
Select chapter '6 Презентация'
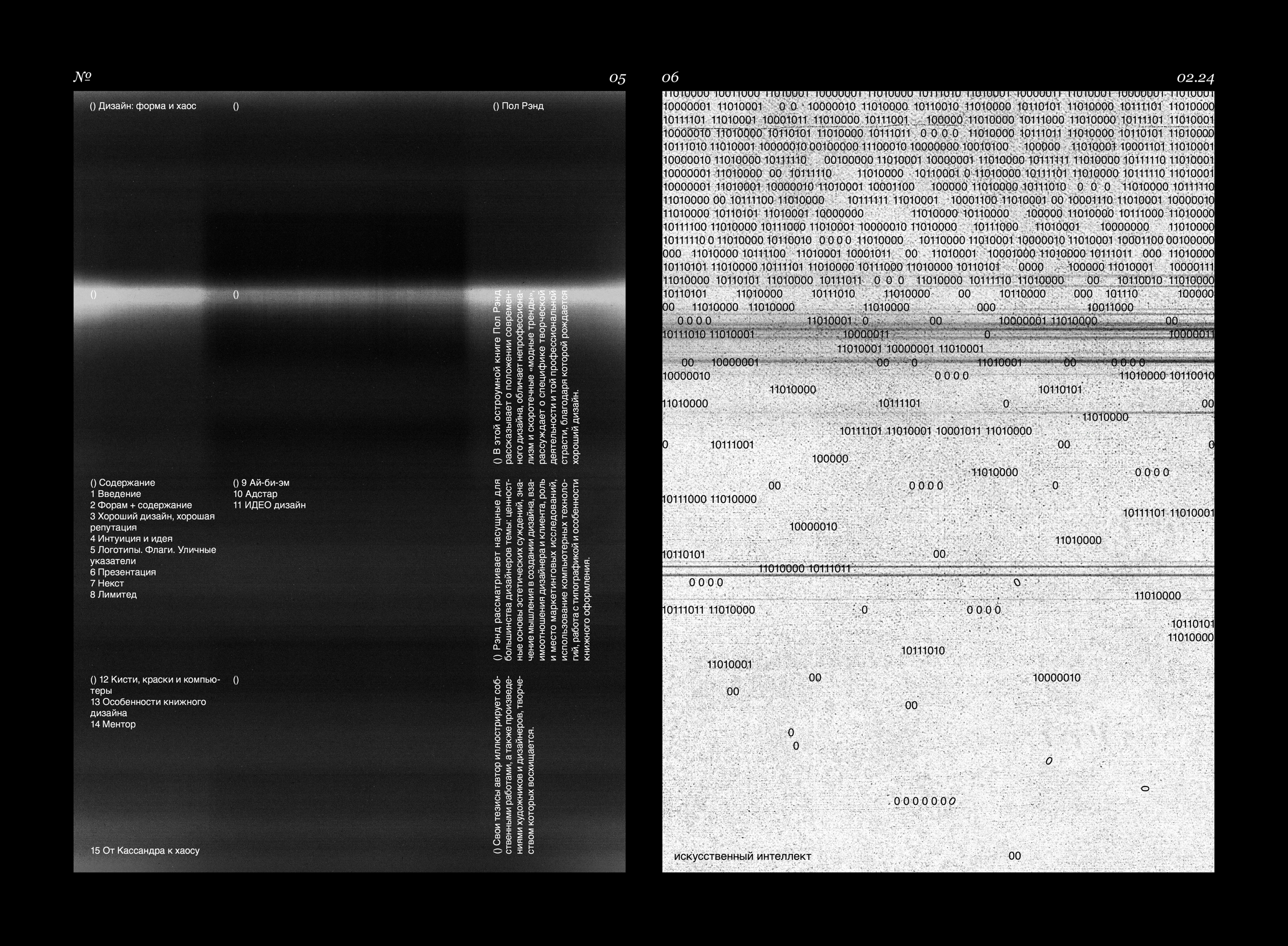click(x=122, y=572)
